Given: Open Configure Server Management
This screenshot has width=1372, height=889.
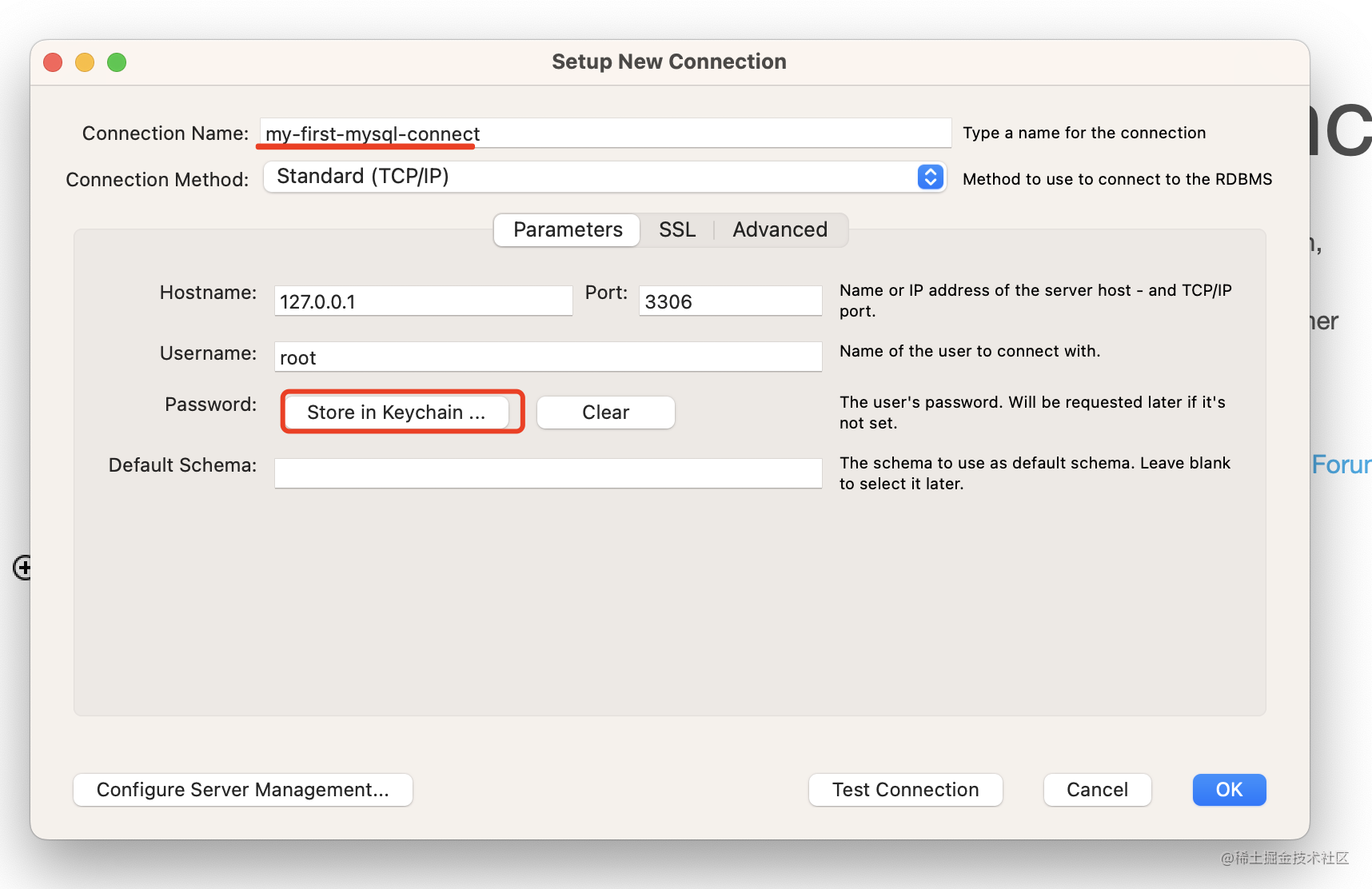Looking at the screenshot, I should click(242, 790).
